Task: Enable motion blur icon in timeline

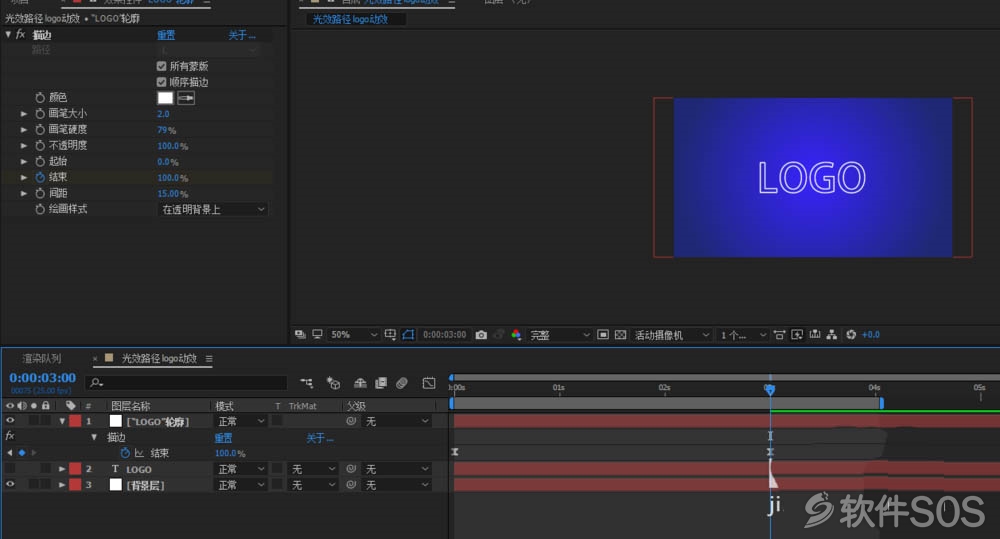Action: [x=402, y=383]
